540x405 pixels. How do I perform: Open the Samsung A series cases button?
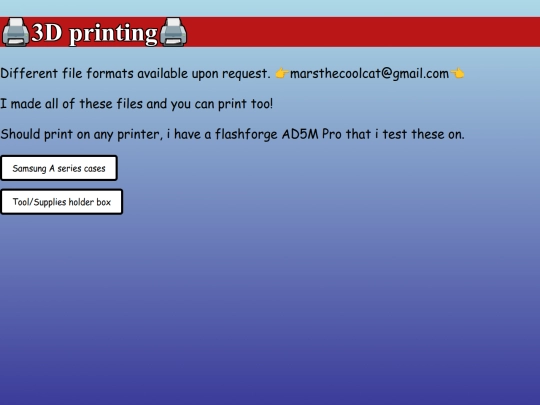click(59, 168)
